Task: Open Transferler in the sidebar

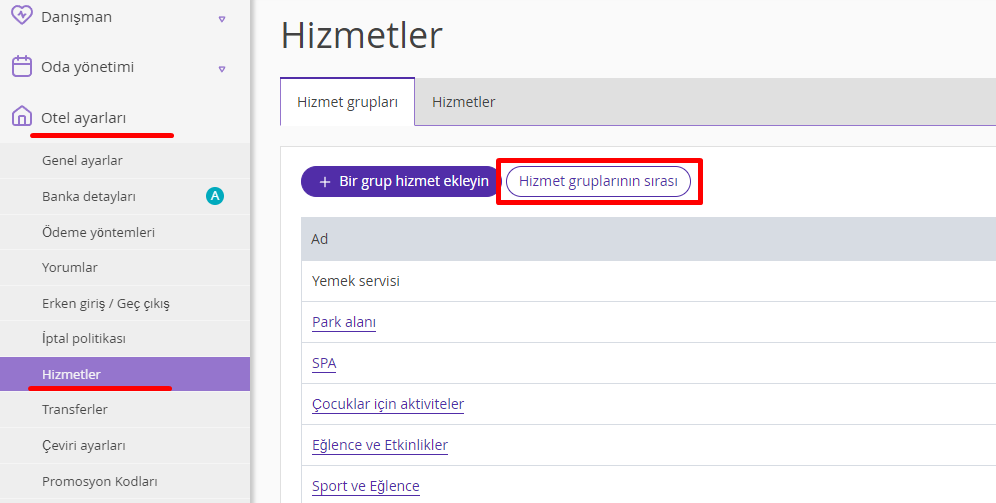Action: [x=124, y=410]
